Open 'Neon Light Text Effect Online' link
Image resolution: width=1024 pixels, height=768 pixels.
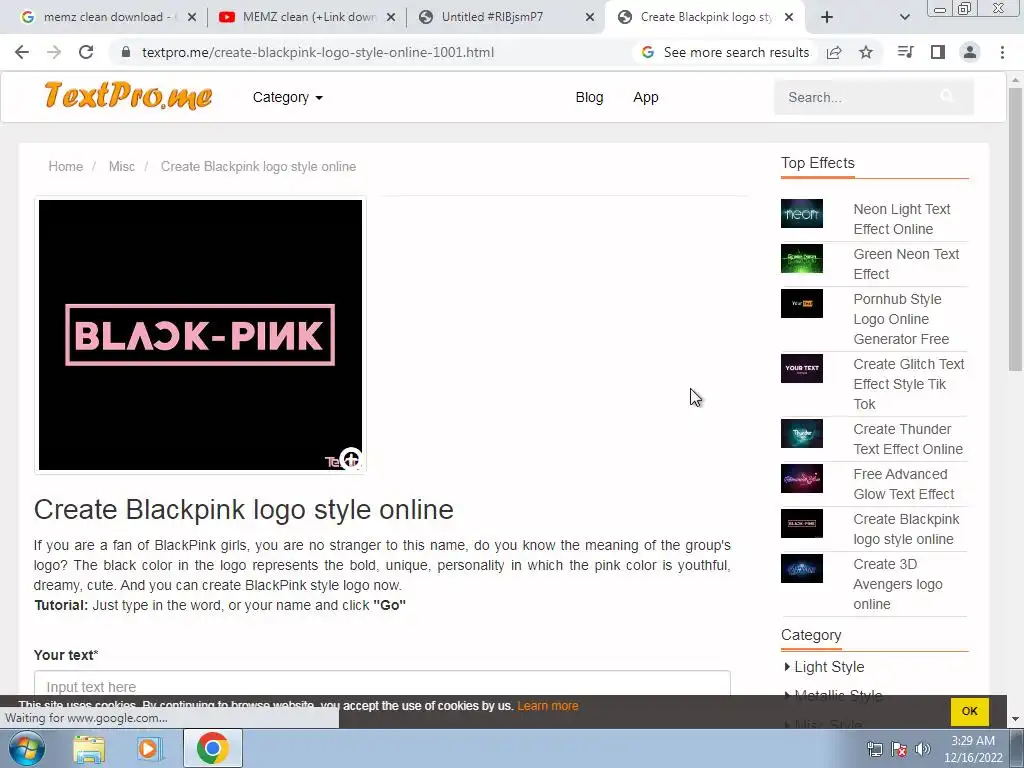coord(901,219)
